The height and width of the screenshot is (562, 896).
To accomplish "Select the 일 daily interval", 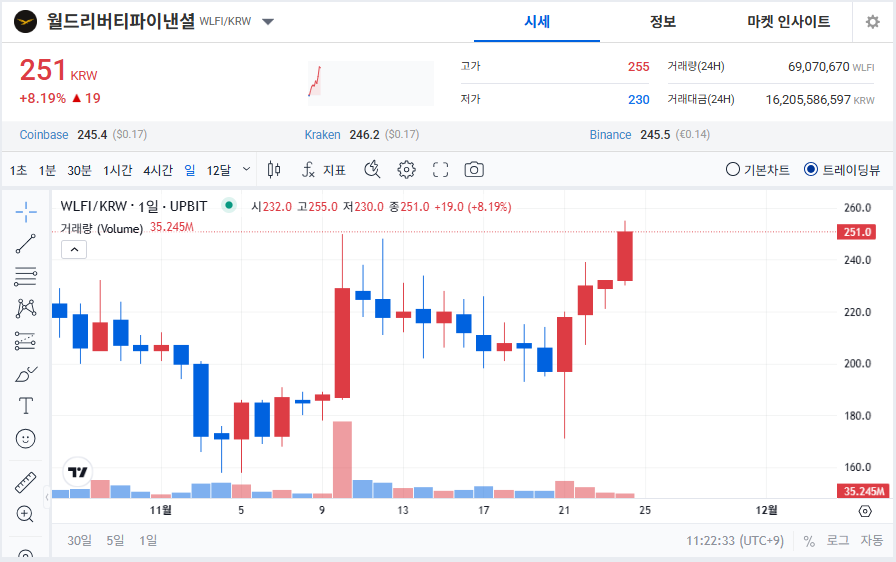I will [x=190, y=170].
